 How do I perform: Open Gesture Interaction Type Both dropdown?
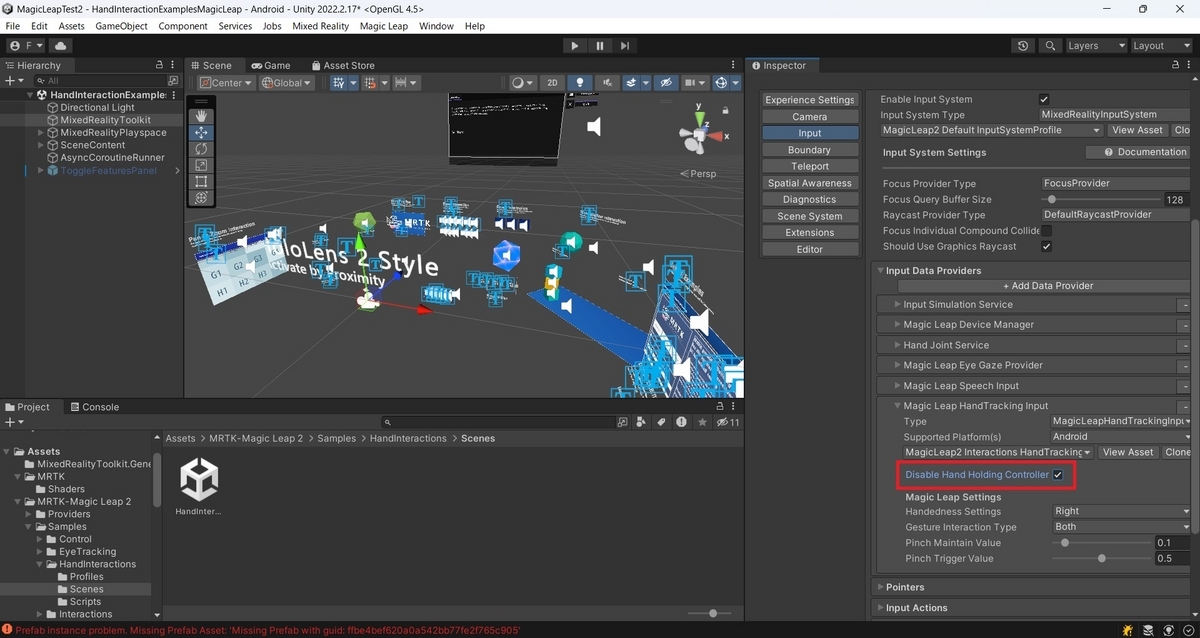pos(1120,527)
